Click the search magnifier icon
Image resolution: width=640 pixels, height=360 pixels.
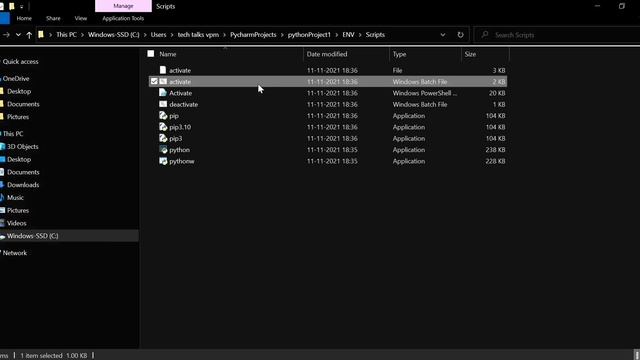pos(484,35)
